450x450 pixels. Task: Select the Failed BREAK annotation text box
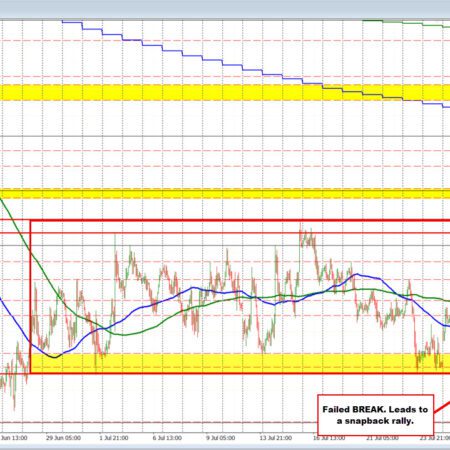(375, 415)
